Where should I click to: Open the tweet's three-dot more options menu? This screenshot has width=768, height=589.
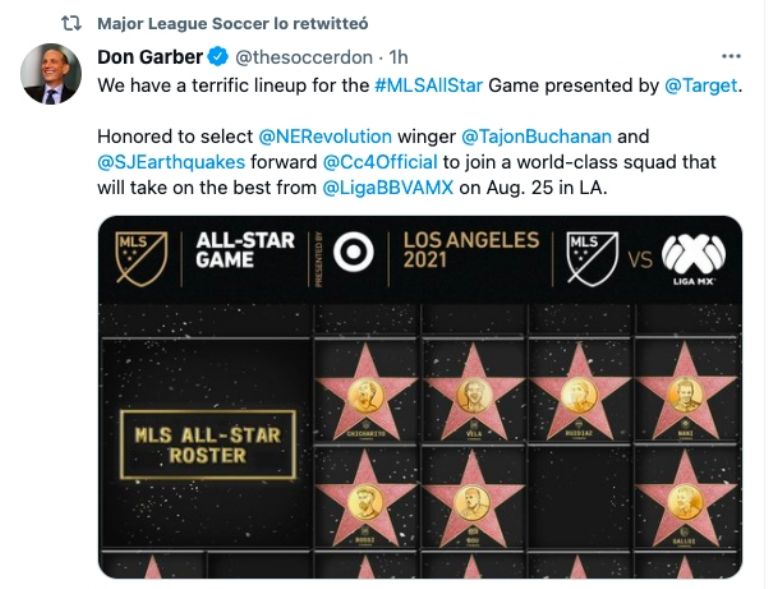click(732, 57)
